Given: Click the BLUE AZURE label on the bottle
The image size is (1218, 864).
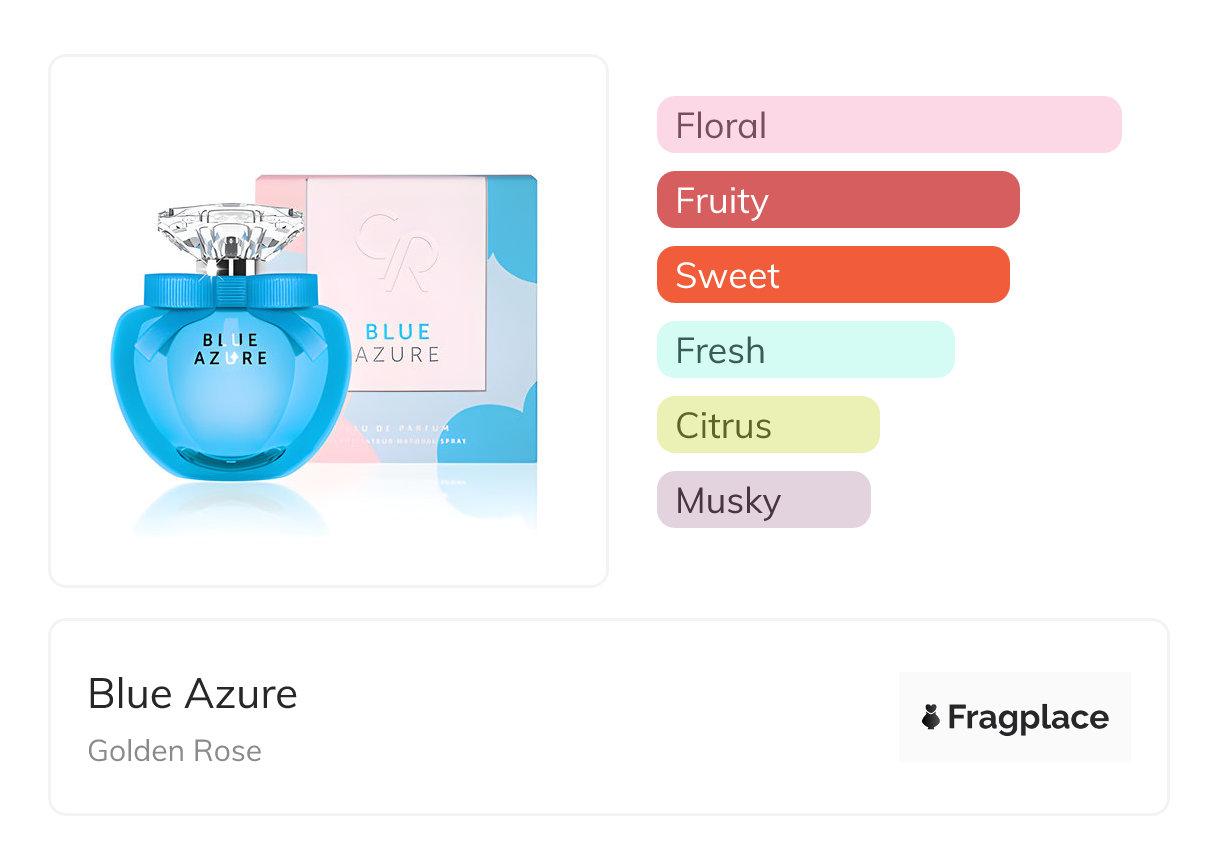Looking at the screenshot, I should [x=230, y=349].
